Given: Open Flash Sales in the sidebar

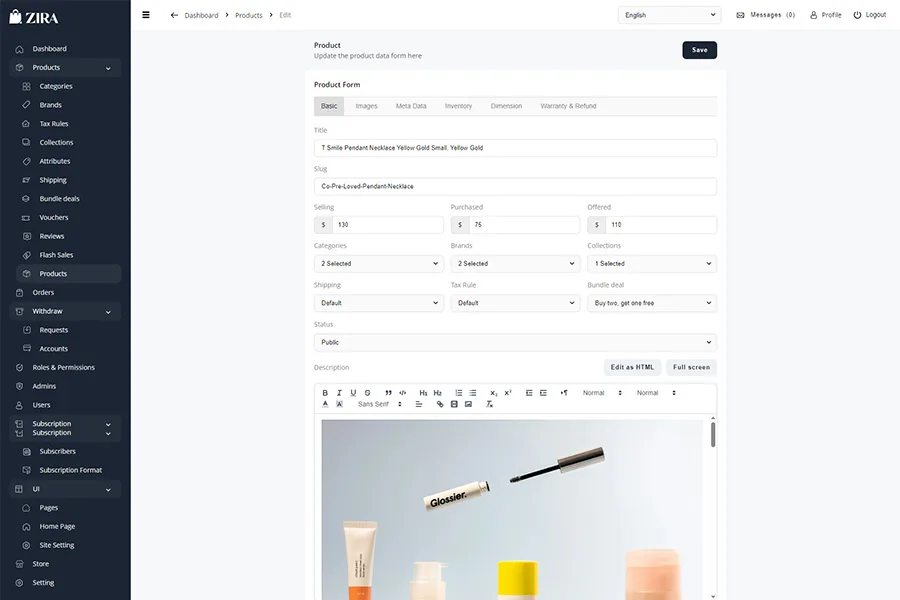Looking at the screenshot, I should click(x=56, y=255).
